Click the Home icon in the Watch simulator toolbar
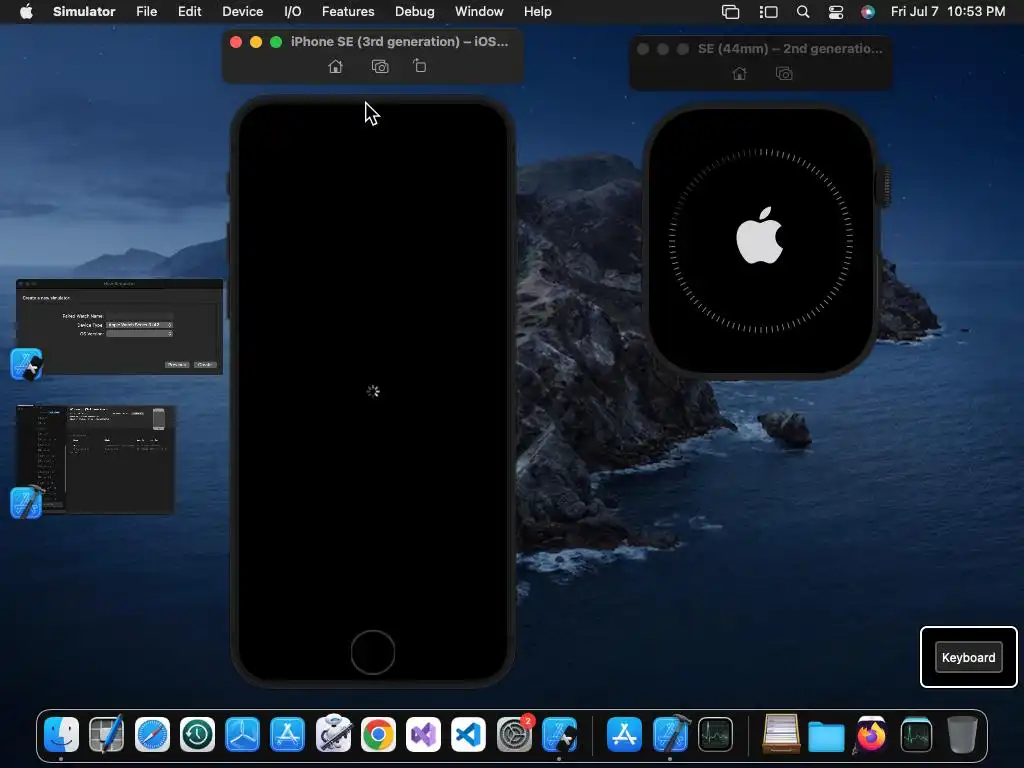 [x=739, y=74]
